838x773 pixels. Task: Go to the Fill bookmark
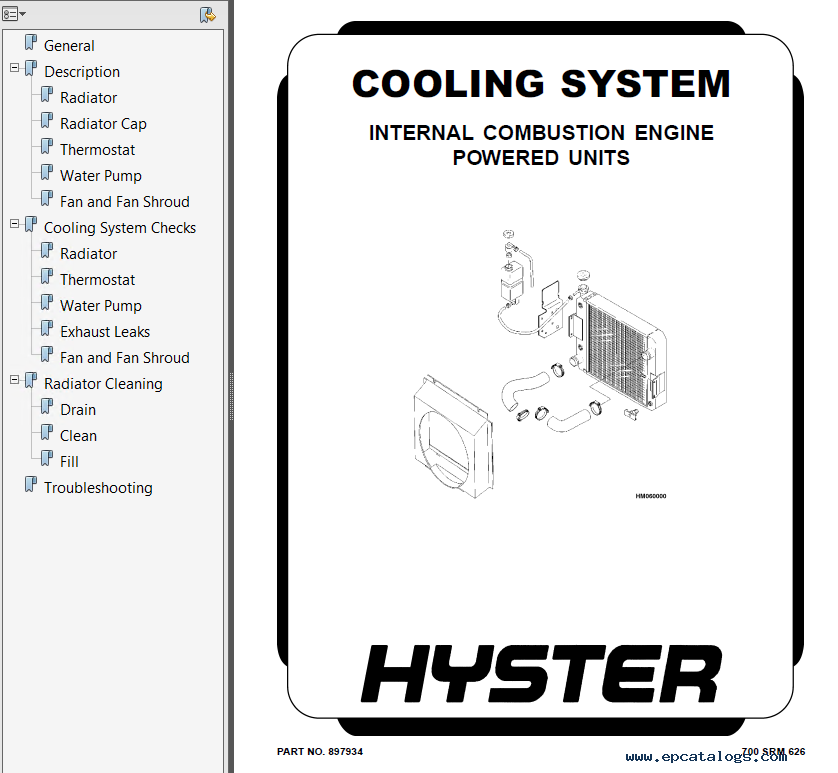click(x=69, y=462)
